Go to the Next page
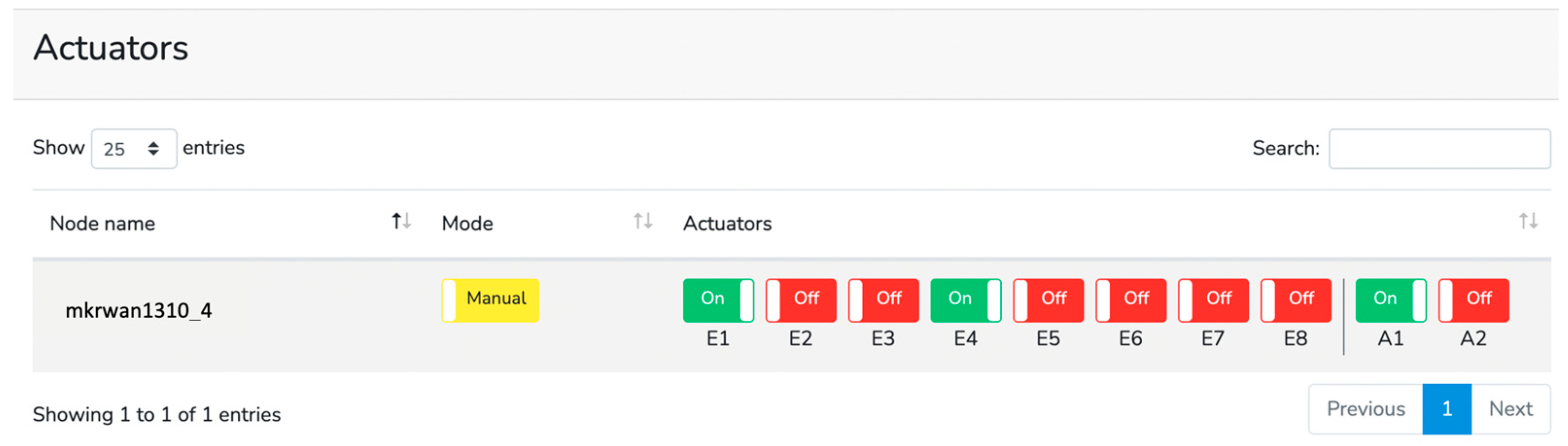The width and height of the screenshot is (1568, 446). tap(1510, 409)
